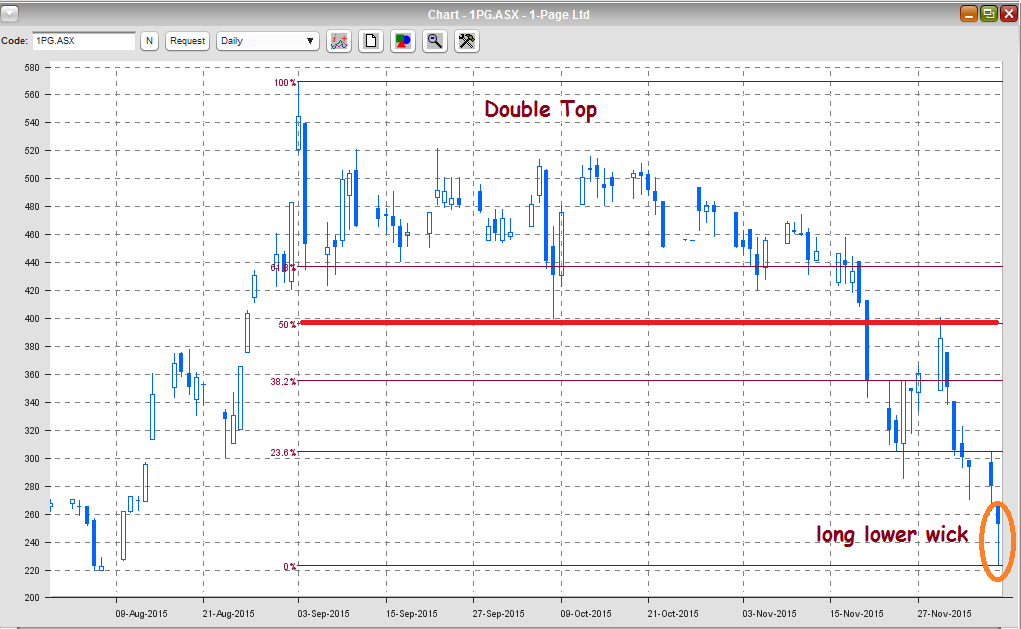
Task: Click the 'Code:' label
Action: (x=14, y=41)
